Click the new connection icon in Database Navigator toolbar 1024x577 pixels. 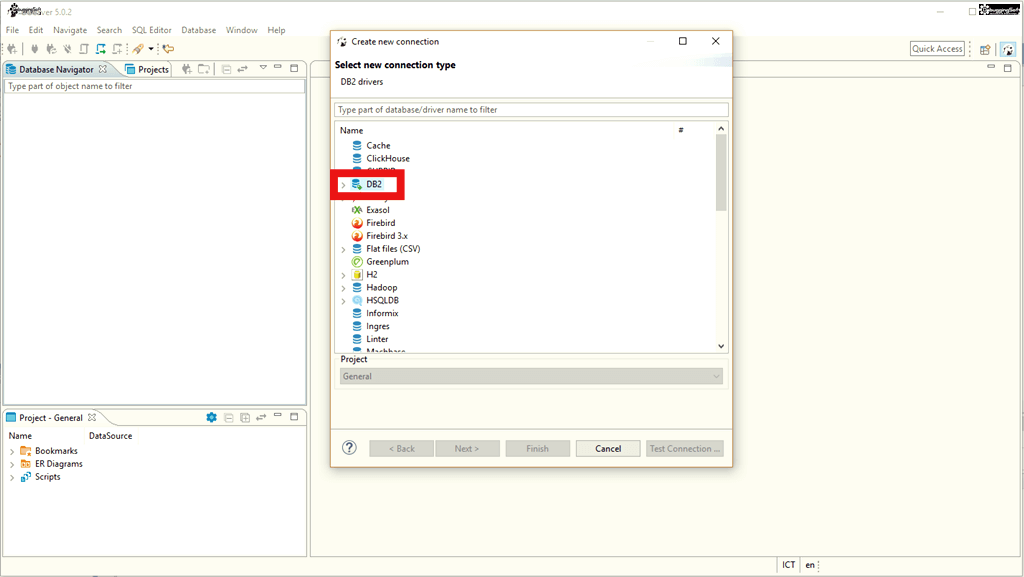click(x=187, y=69)
